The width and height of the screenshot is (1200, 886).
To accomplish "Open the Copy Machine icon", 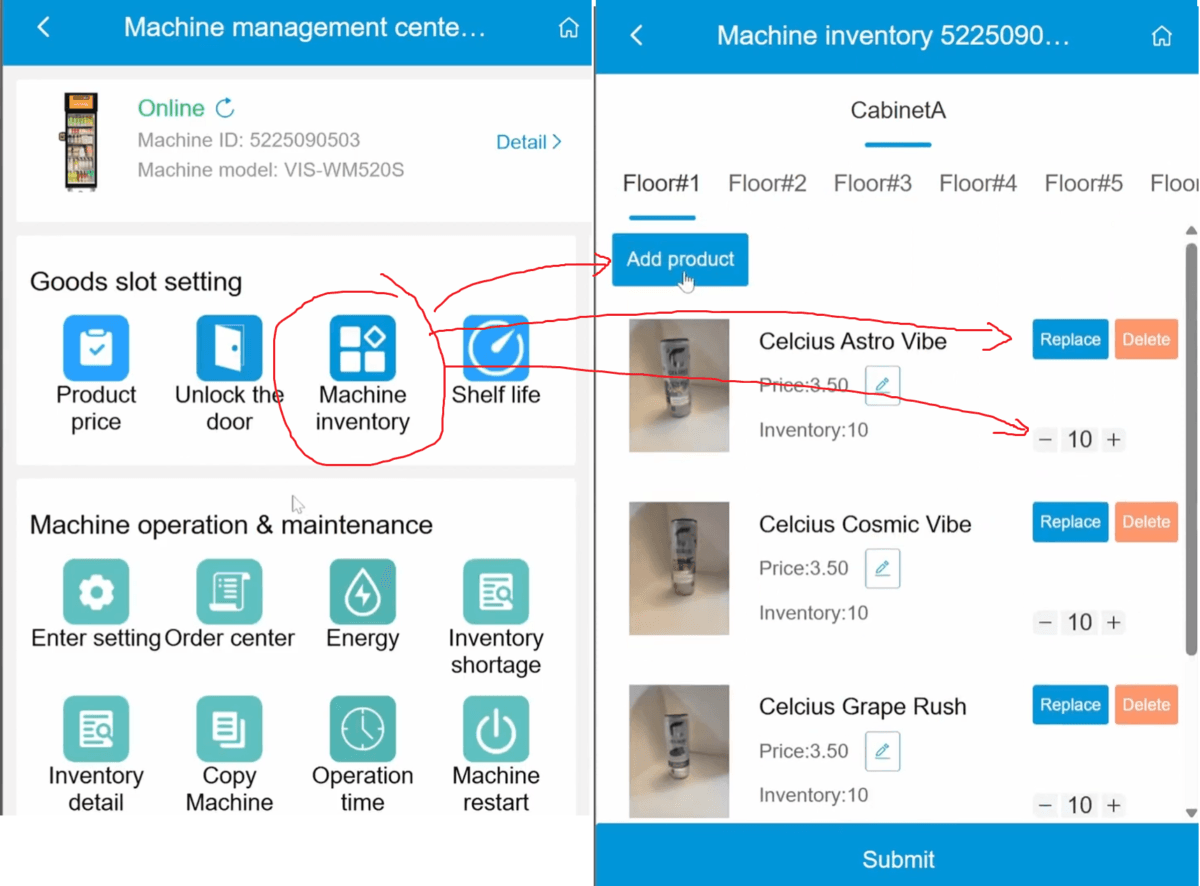I will (x=229, y=729).
